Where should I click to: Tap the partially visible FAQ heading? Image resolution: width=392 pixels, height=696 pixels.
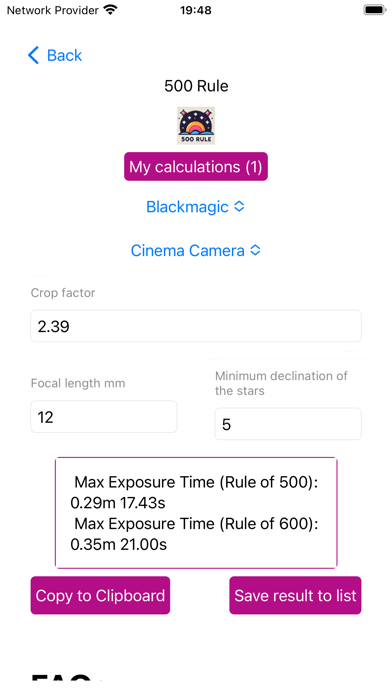click(x=62, y=677)
